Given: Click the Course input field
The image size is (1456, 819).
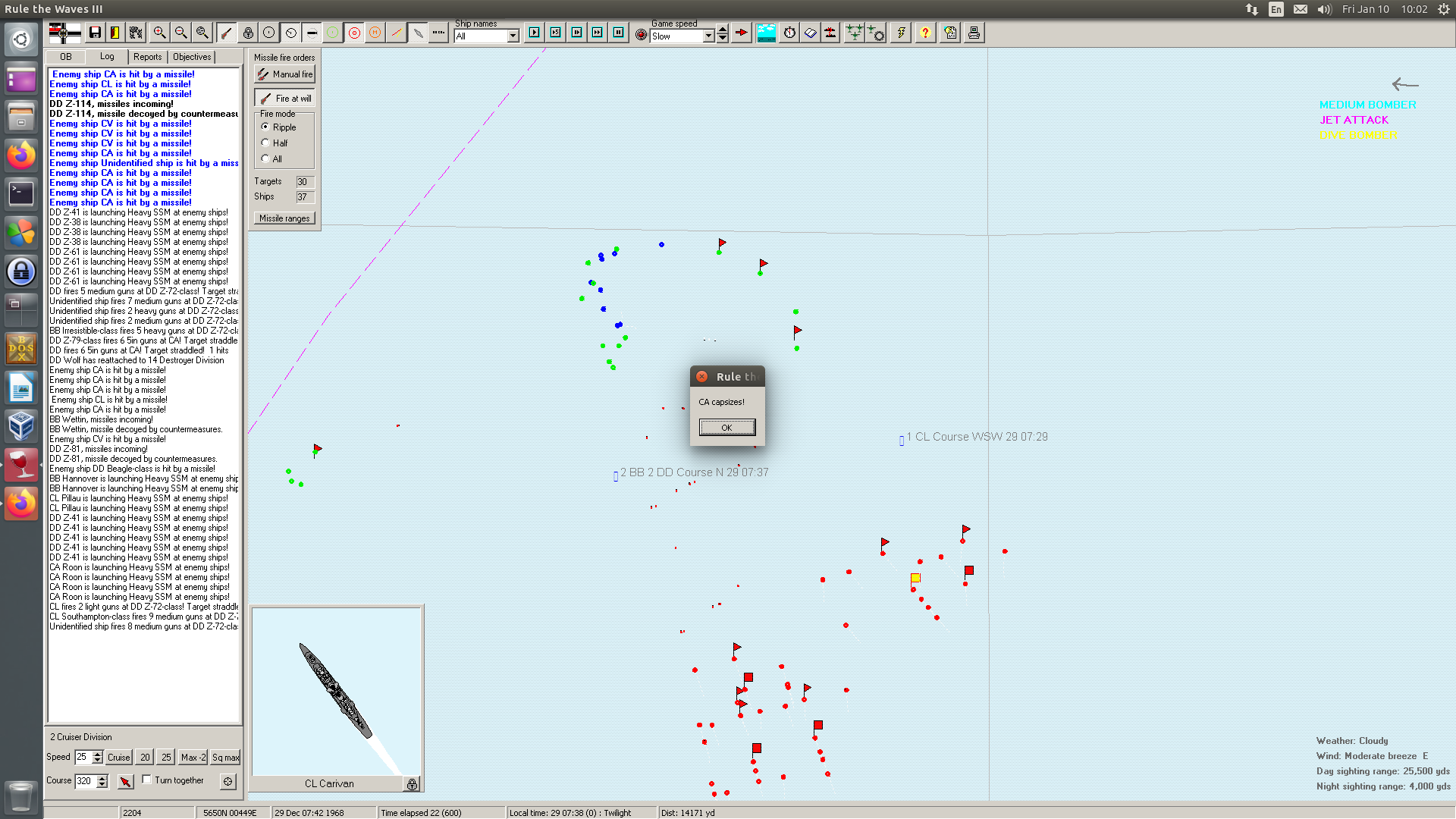Looking at the screenshot, I should (x=85, y=780).
